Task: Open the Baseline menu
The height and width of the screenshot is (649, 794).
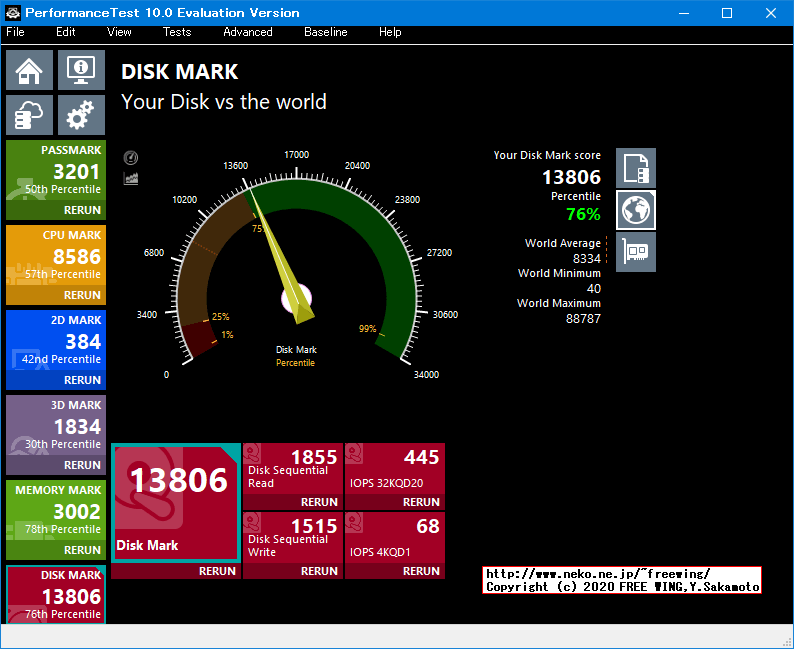Action: click(326, 32)
